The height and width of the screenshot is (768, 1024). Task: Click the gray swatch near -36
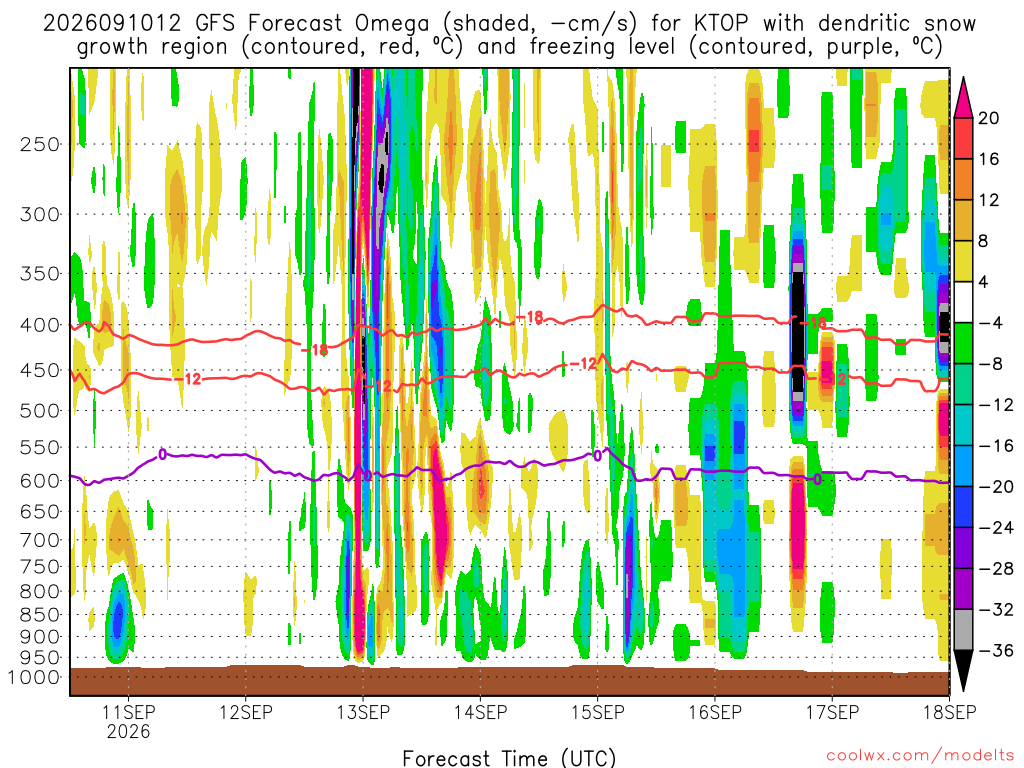pyautogui.click(x=963, y=630)
